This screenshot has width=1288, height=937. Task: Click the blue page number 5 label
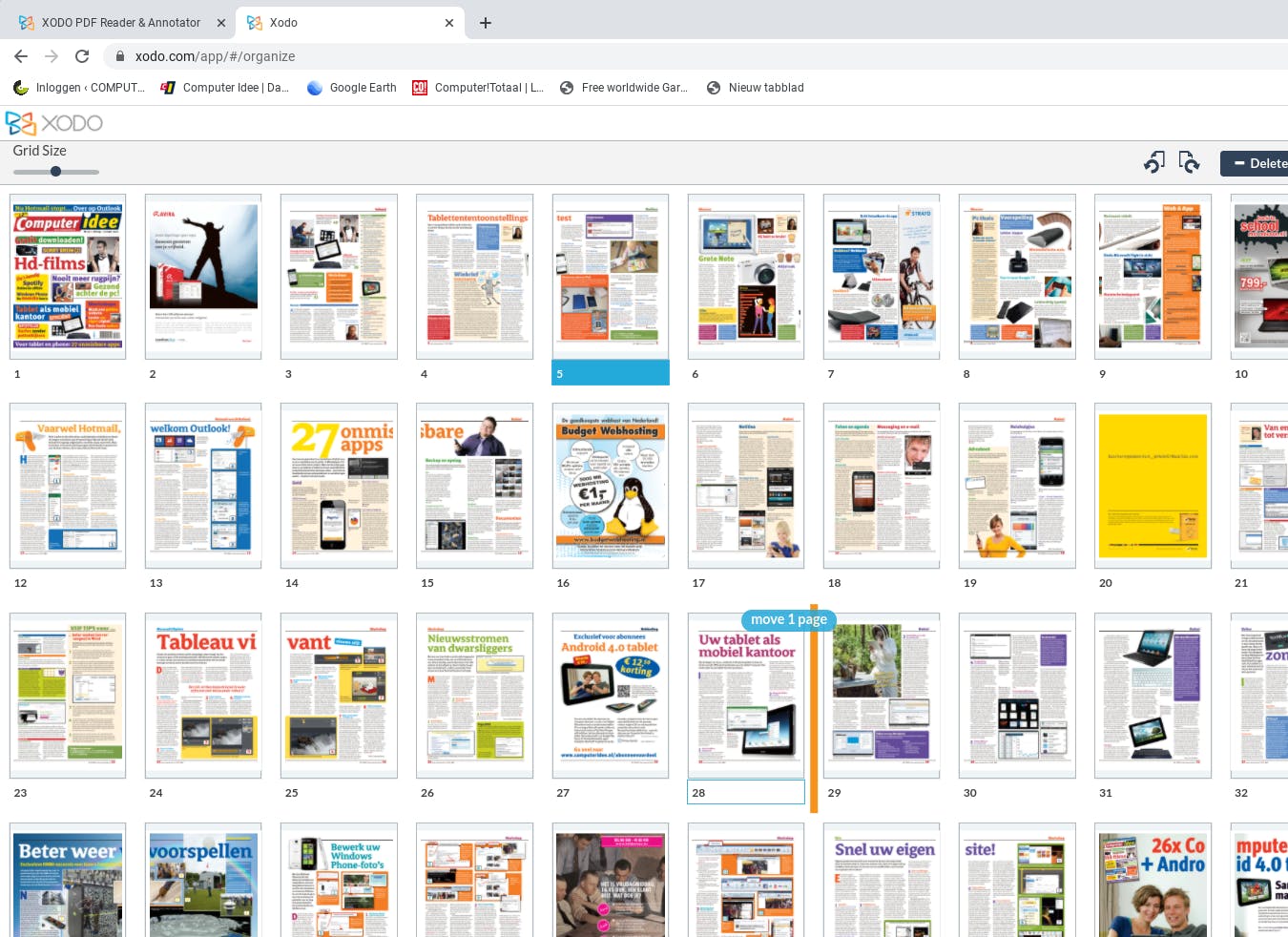click(x=611, y=373)
